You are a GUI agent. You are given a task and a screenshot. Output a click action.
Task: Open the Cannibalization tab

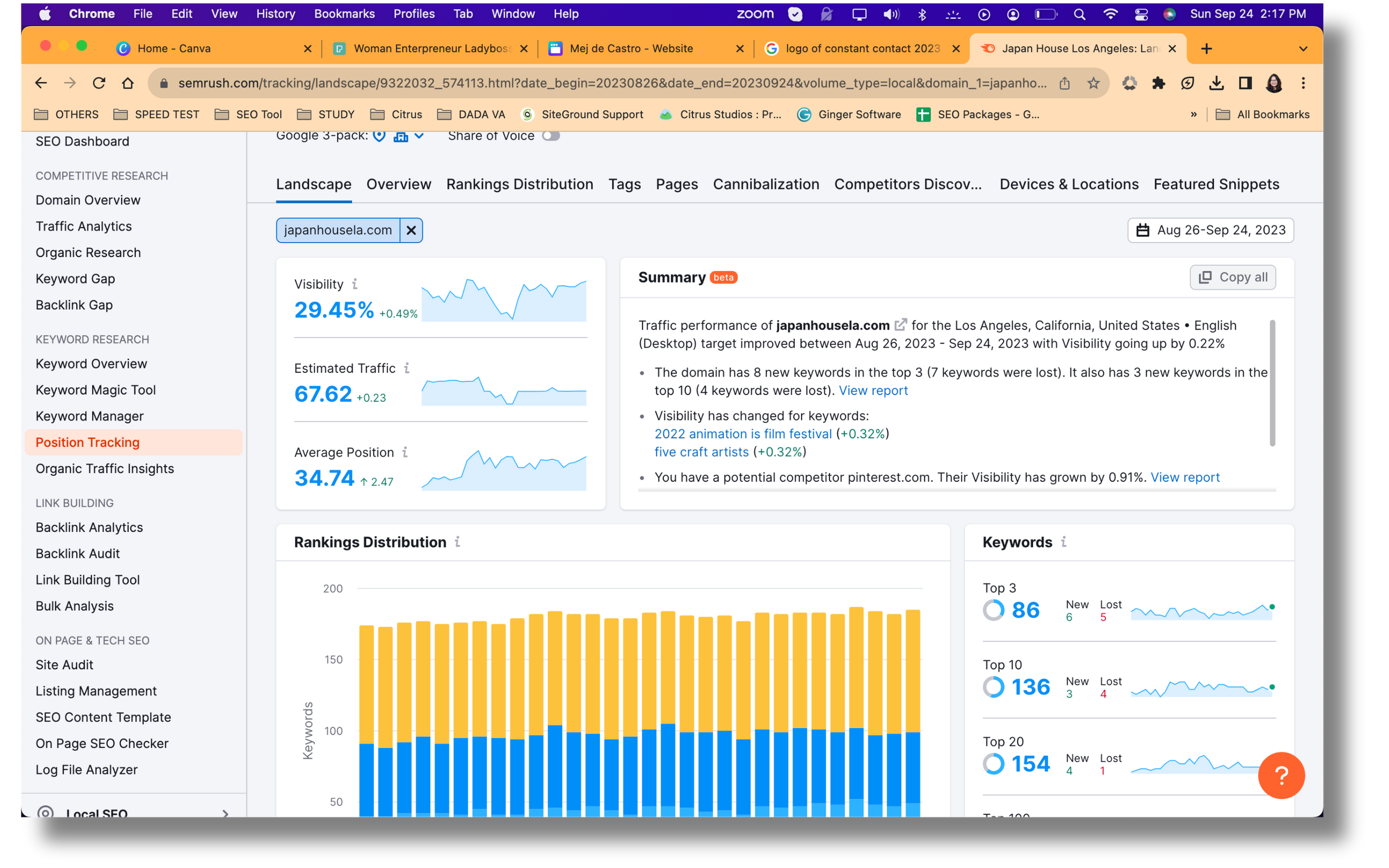click(x=766, y=184)
